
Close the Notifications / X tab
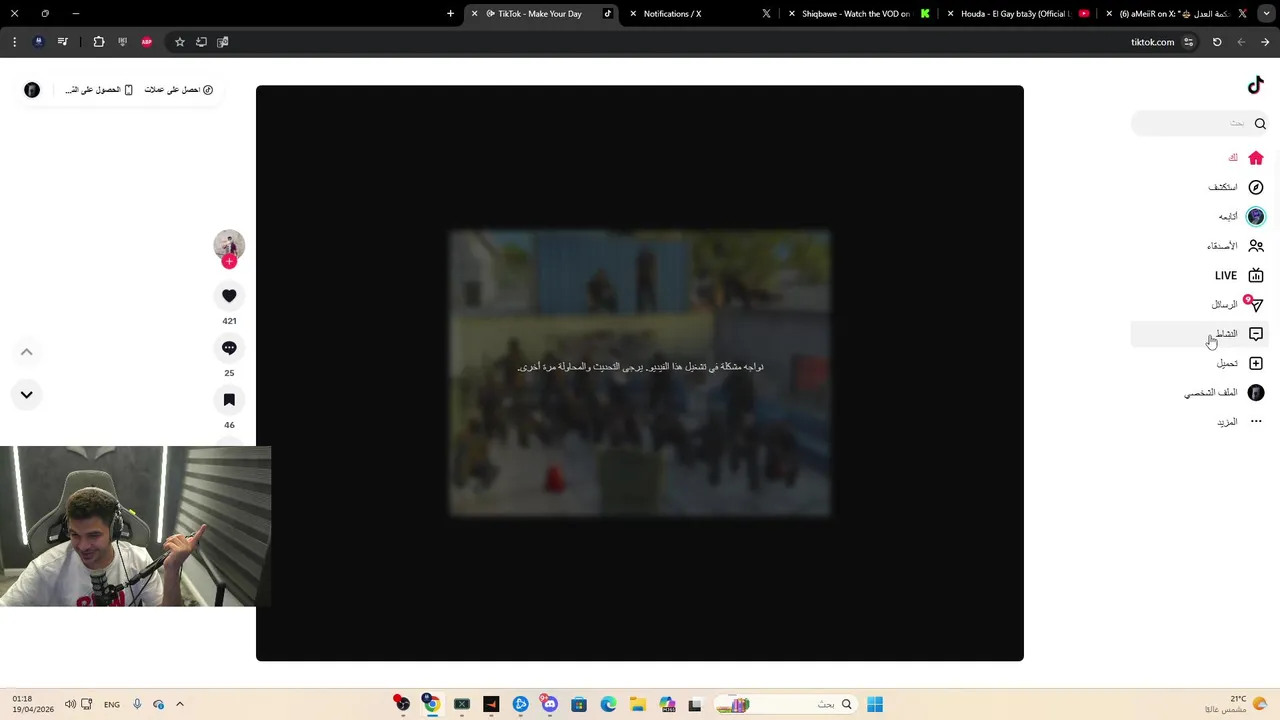[x=633, y=14]
